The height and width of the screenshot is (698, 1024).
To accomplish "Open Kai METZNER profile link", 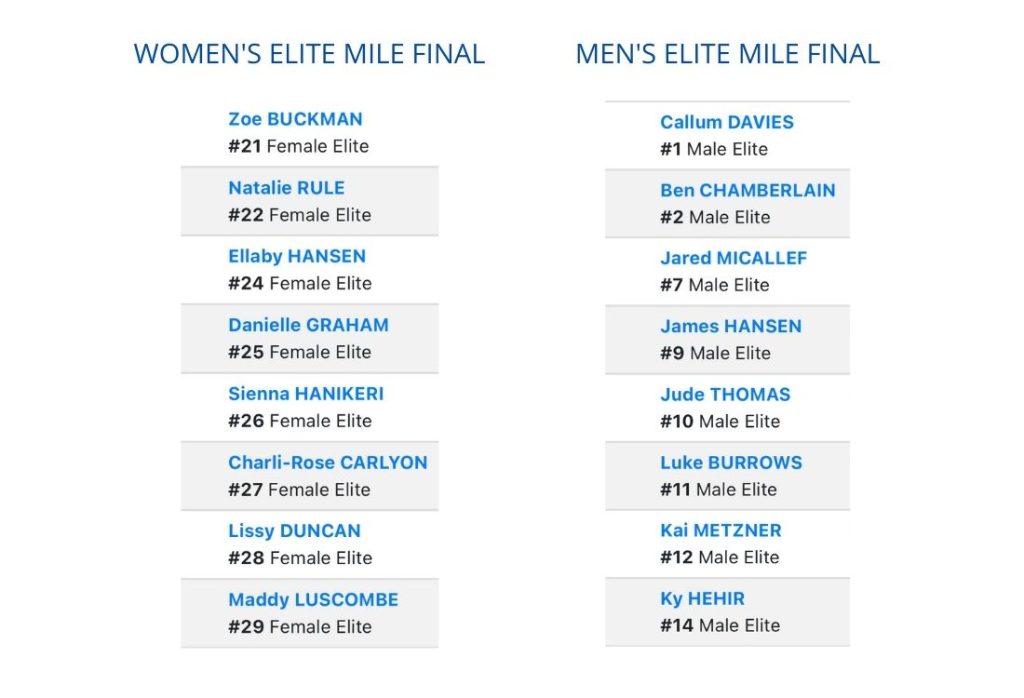I will 720,530.
